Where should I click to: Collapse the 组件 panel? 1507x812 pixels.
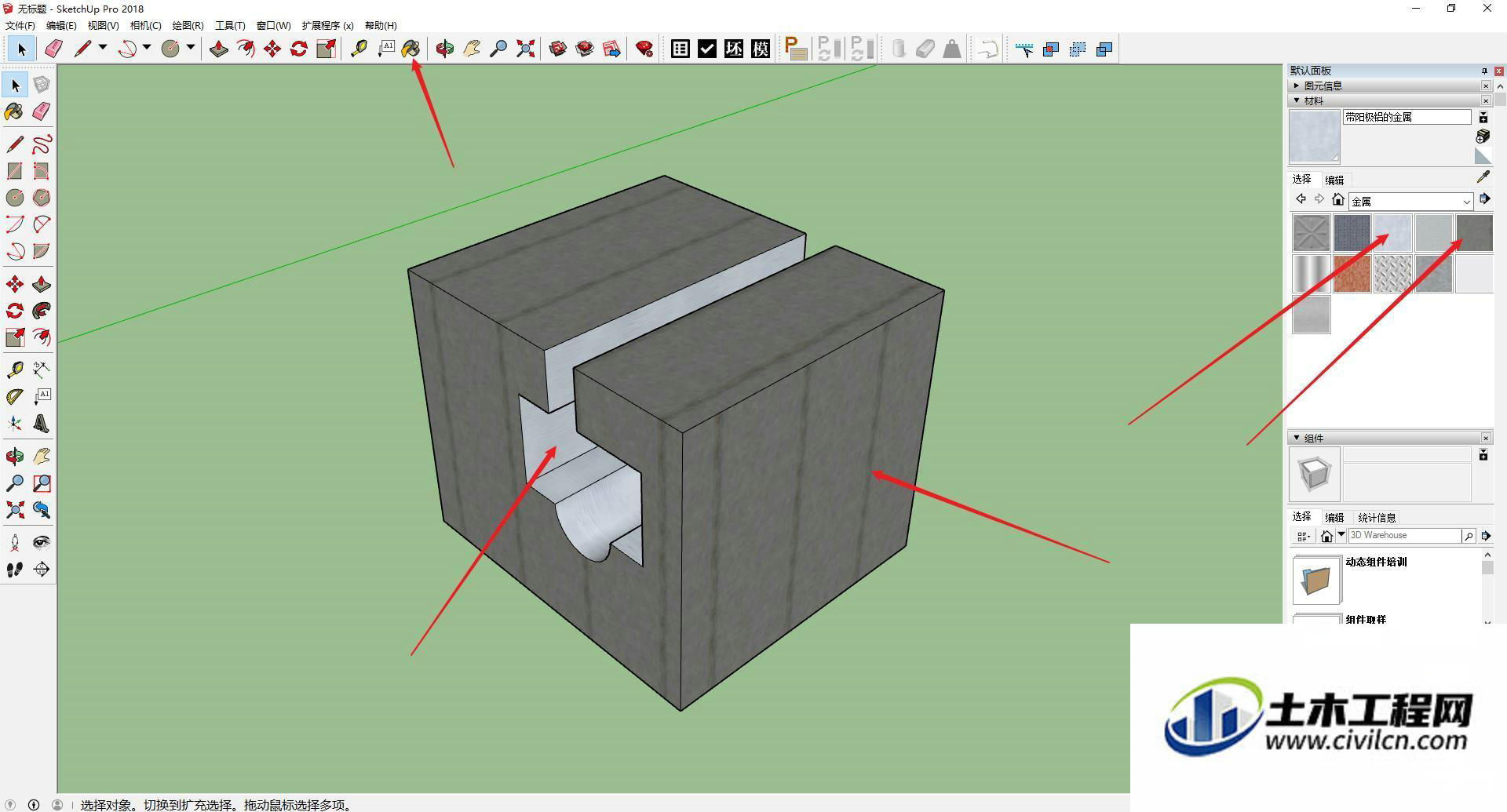(1297, 438)
